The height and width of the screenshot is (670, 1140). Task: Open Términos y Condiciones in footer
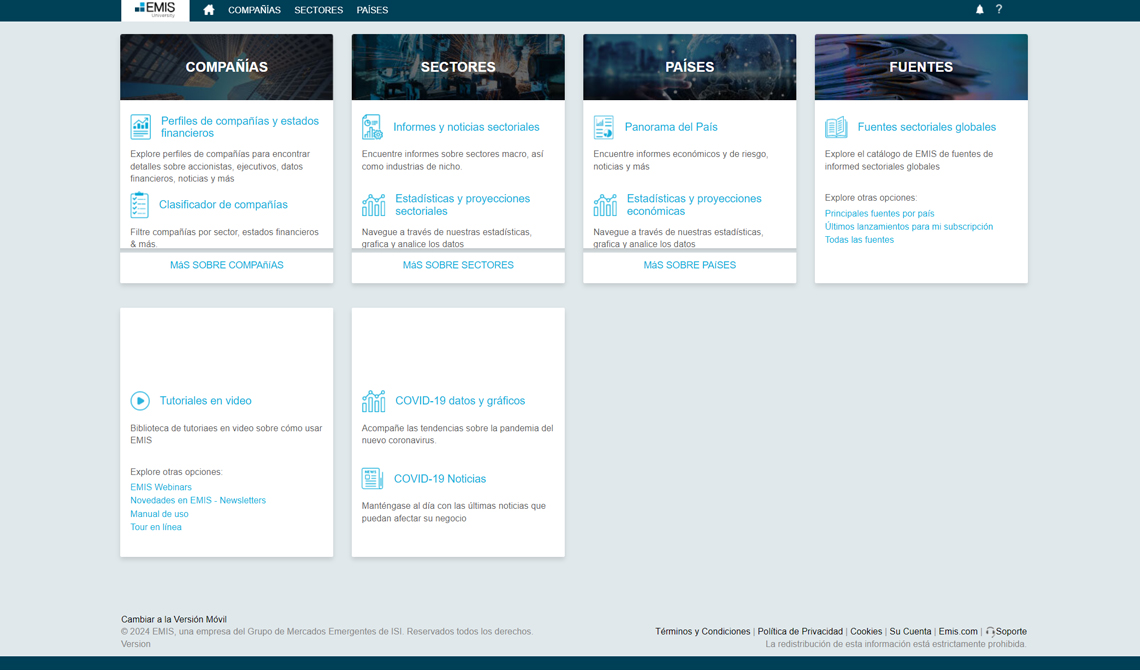702,631
